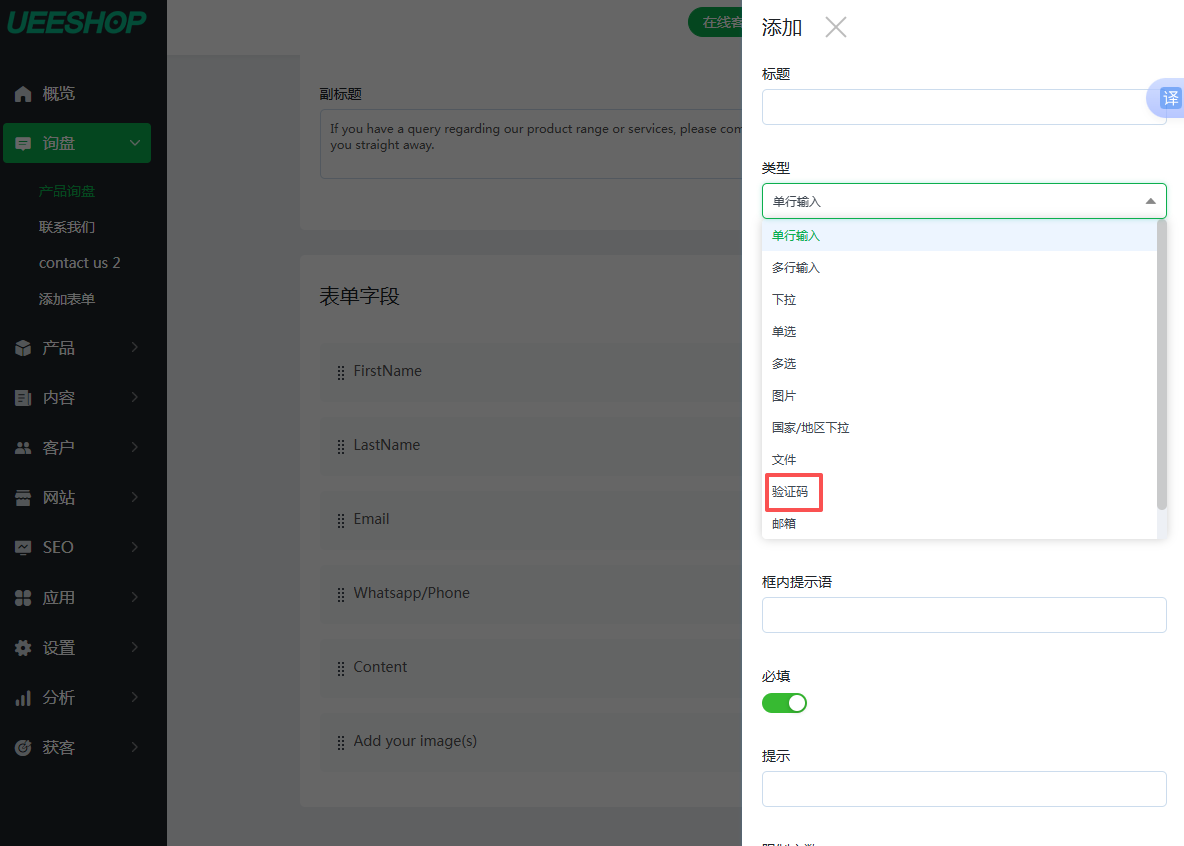This screenshot has height=846, width=1184.
Task: Collapse the 询盘 sidebar section
Action: coord(135,143)
